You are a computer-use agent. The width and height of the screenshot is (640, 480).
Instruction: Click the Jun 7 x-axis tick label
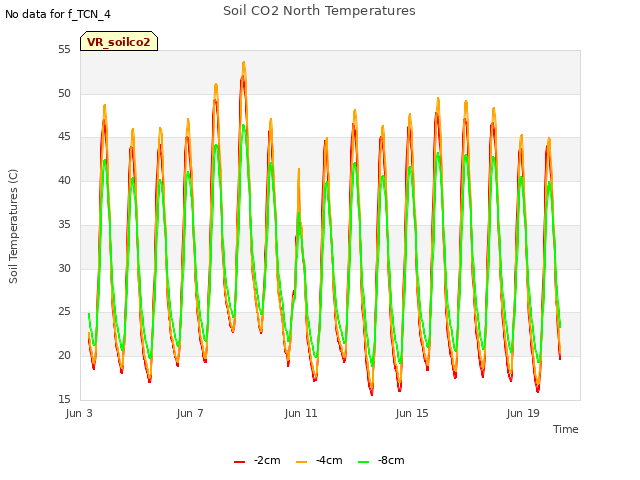click(x=190, y=413)
